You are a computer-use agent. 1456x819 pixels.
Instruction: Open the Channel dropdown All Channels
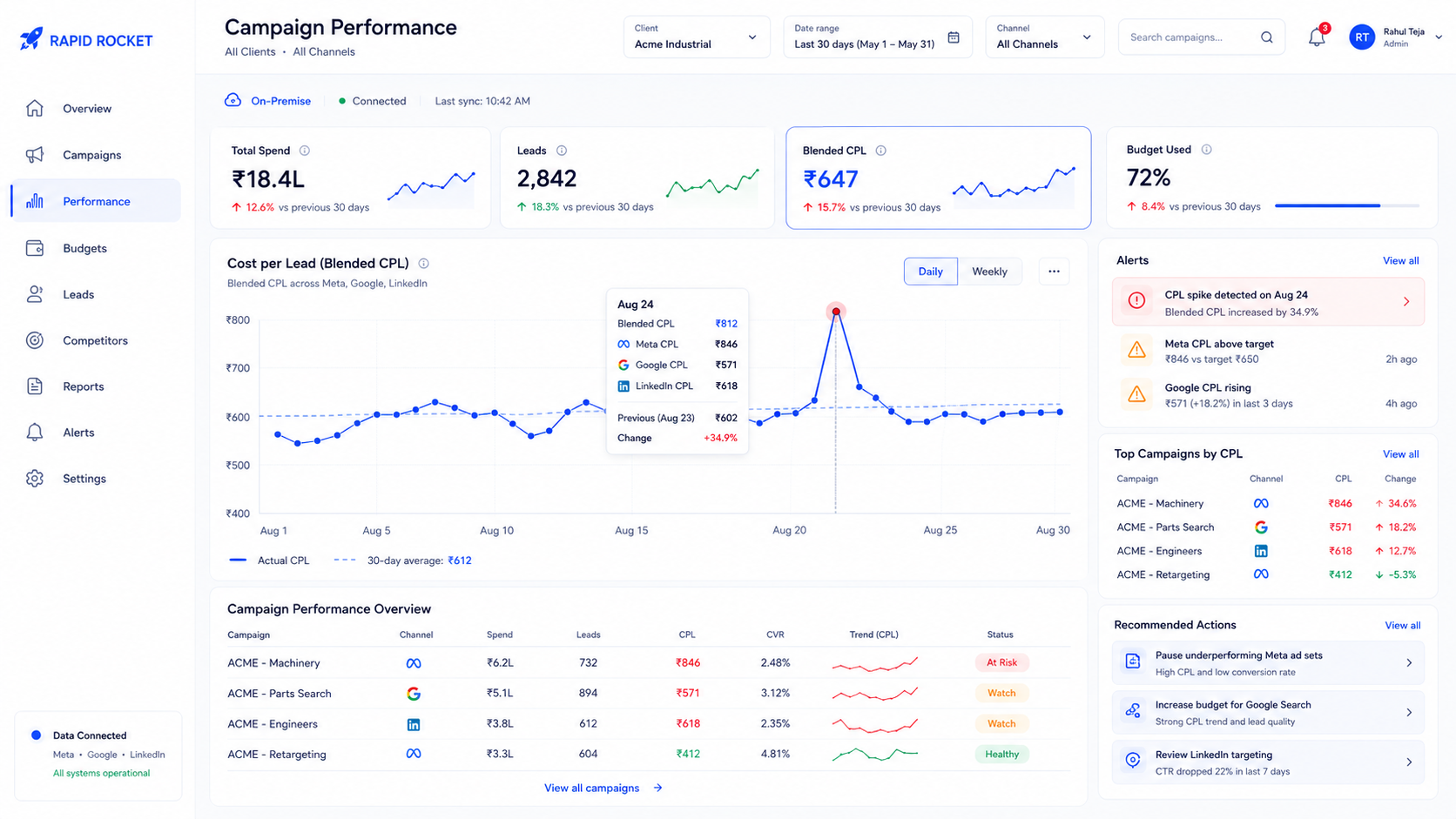1045,37
